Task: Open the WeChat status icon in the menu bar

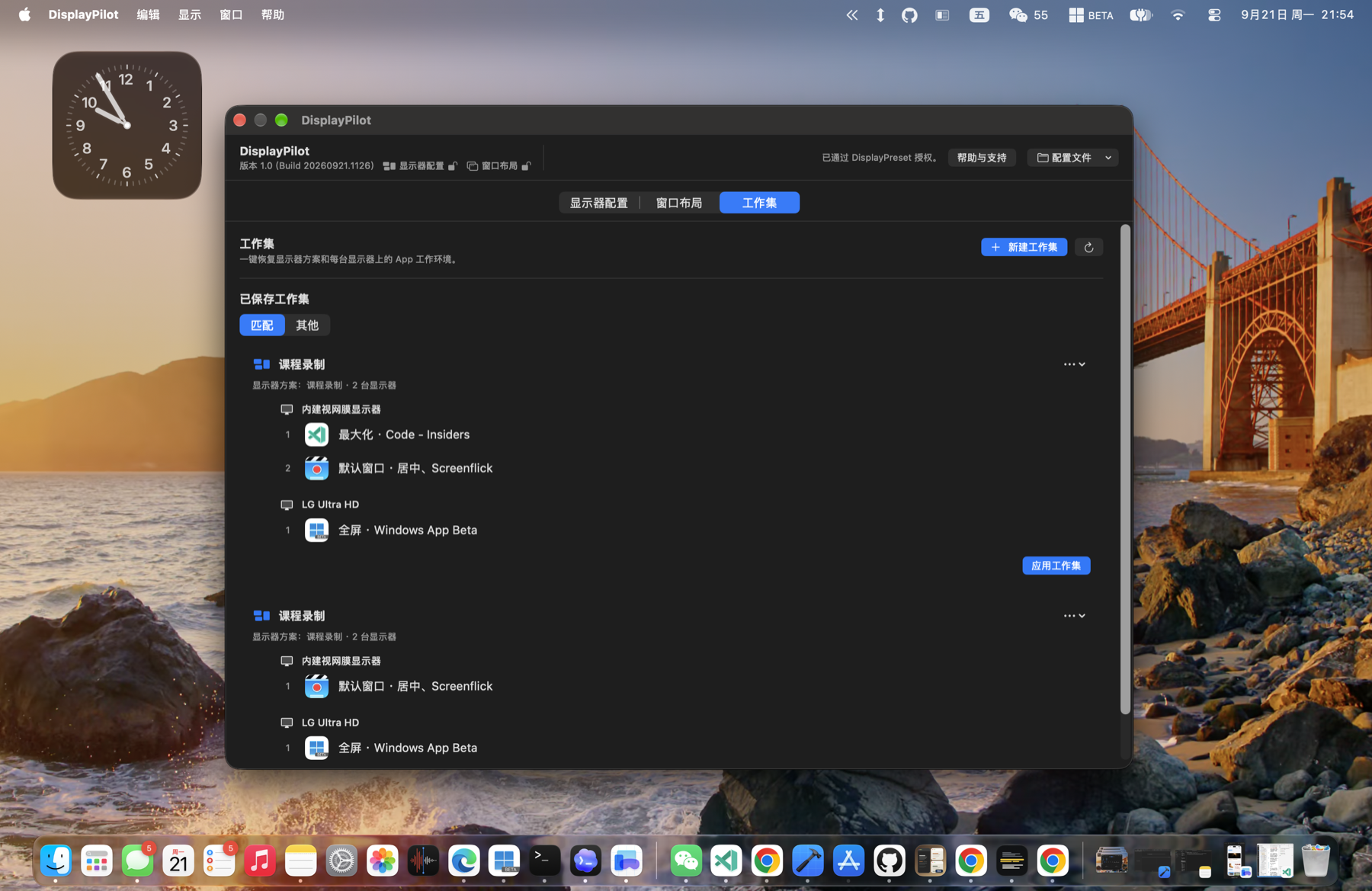Action: click(1028, 14)
